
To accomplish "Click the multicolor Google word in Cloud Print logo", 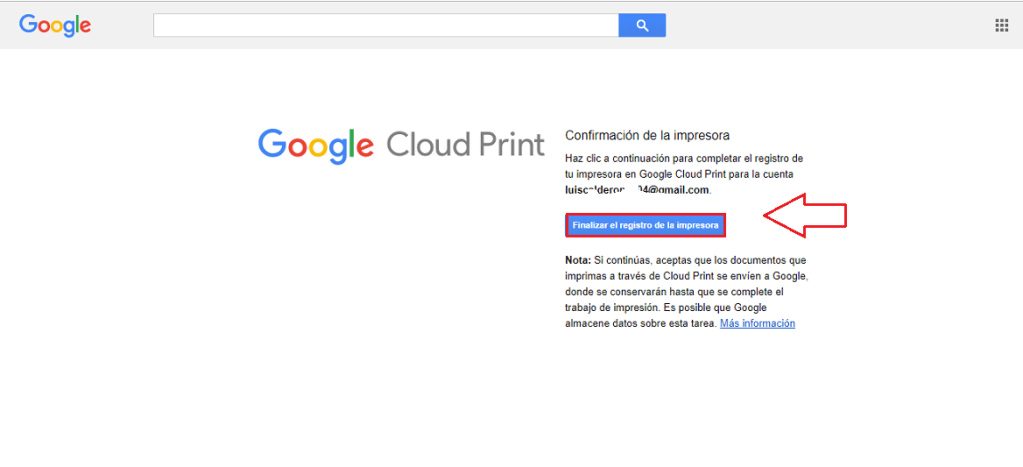I will click(315, 144).
